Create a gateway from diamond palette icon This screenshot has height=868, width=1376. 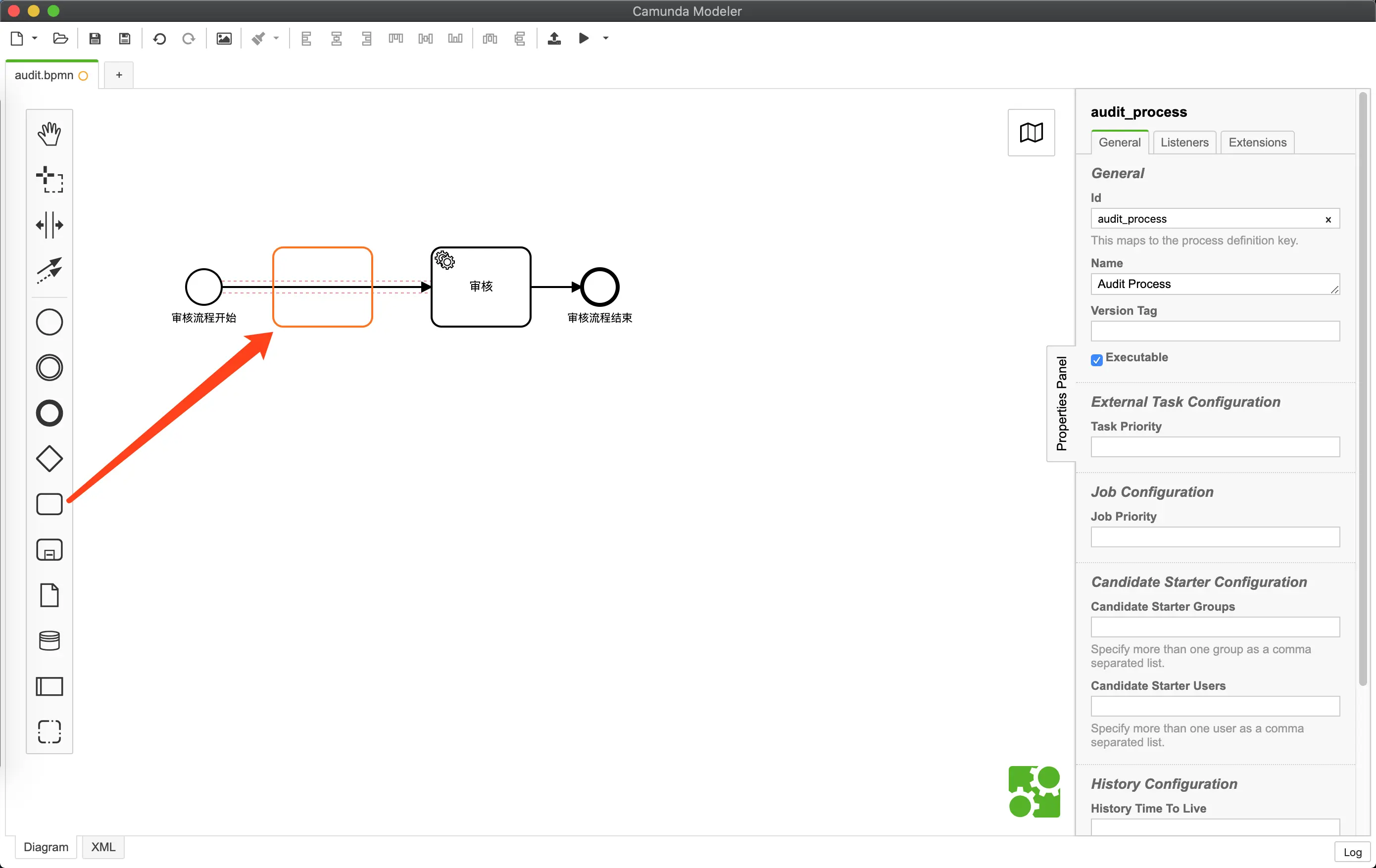point(49,458)
